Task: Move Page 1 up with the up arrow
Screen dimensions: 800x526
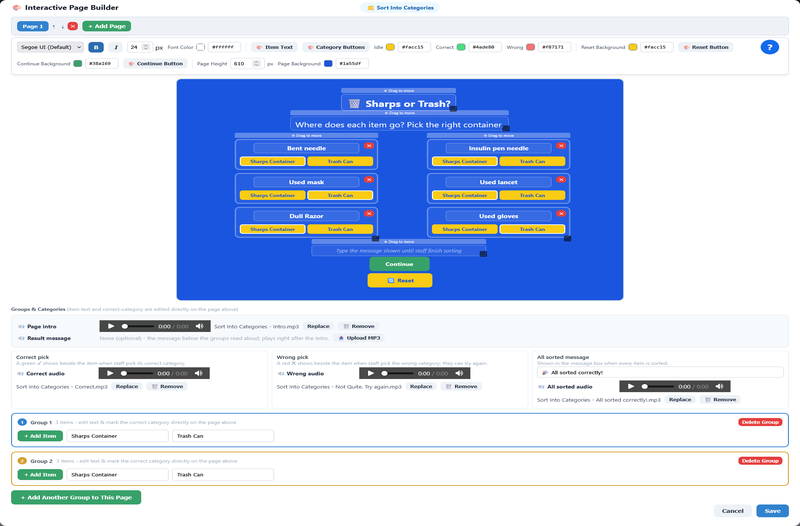Action: pyautogui.click(x=54, y=26)
